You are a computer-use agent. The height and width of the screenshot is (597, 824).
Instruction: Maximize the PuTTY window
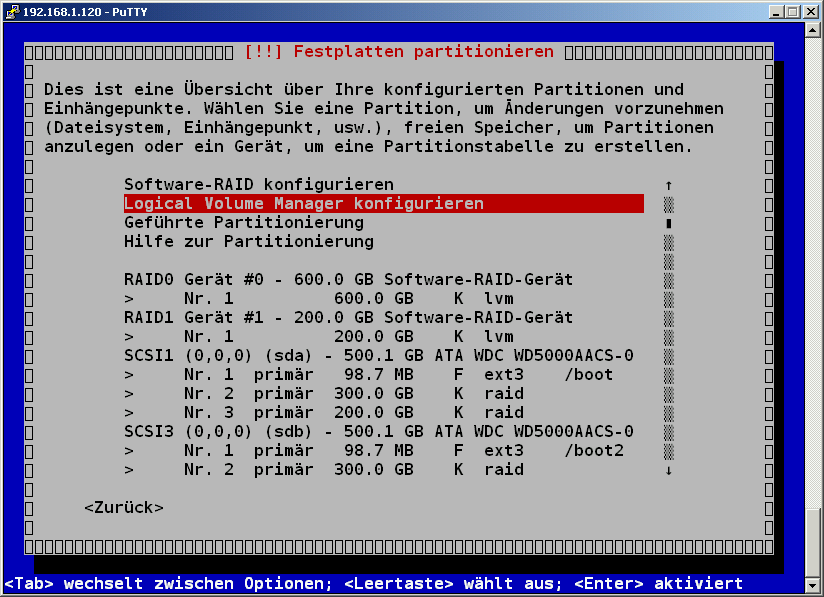click(792, 12)
